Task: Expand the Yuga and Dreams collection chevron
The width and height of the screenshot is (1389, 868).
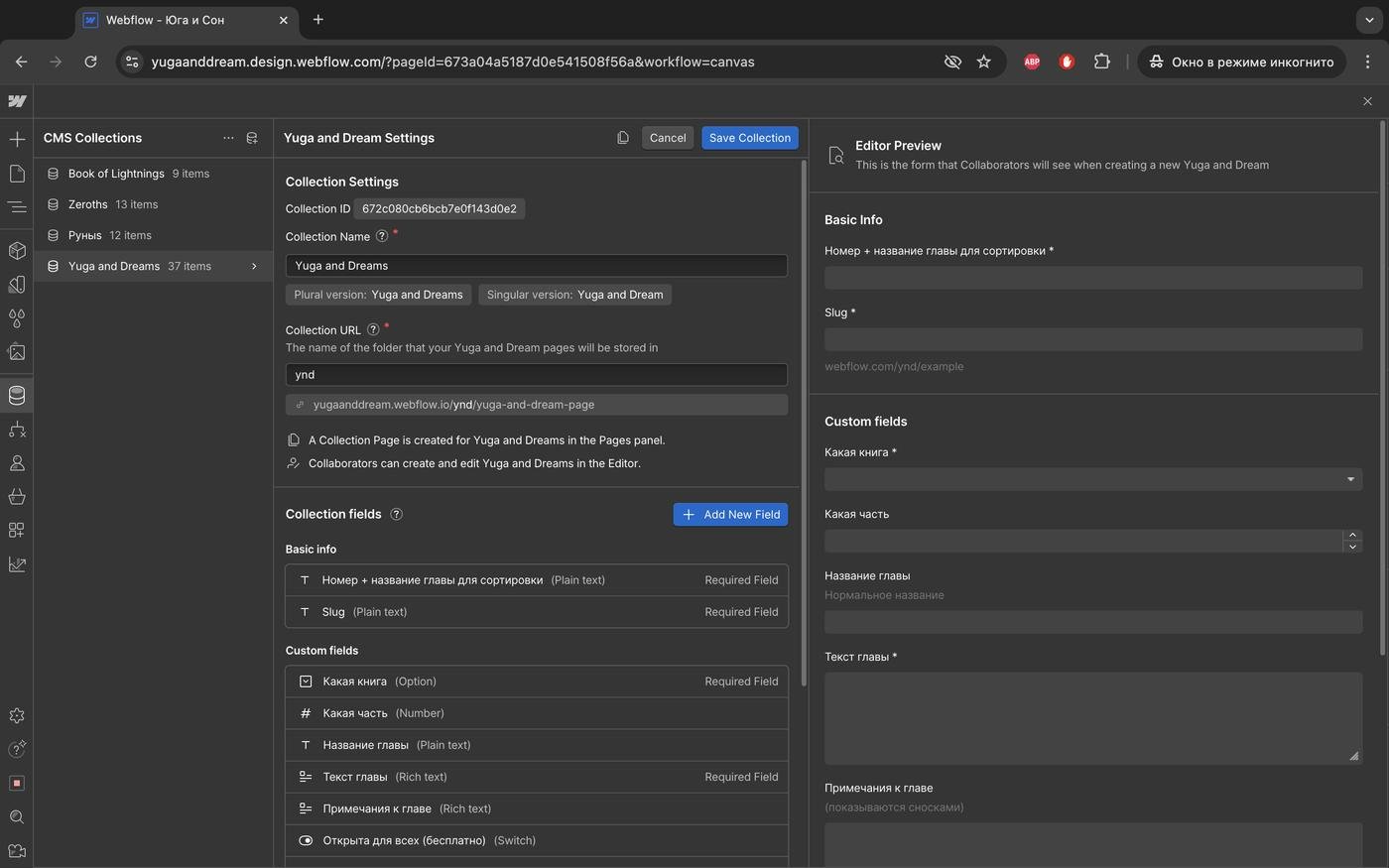Action: (x=254, y=266)
